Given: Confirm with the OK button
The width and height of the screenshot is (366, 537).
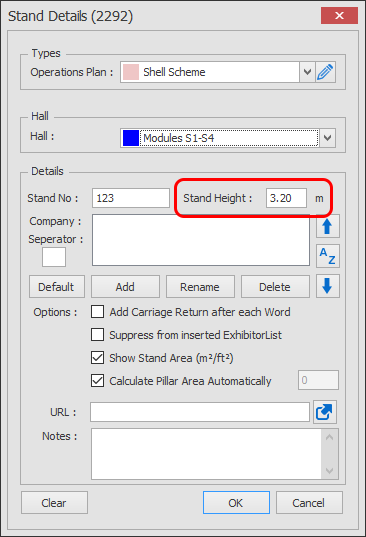Looking at the screenshot, I should pos(236,503).
